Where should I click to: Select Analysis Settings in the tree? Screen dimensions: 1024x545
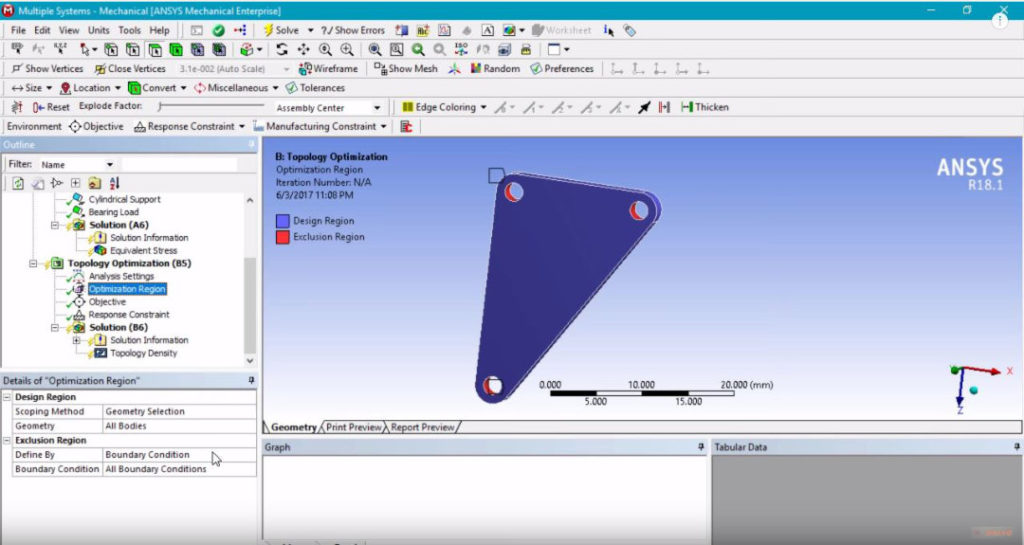pyautogui.click(x=121, y=276)
